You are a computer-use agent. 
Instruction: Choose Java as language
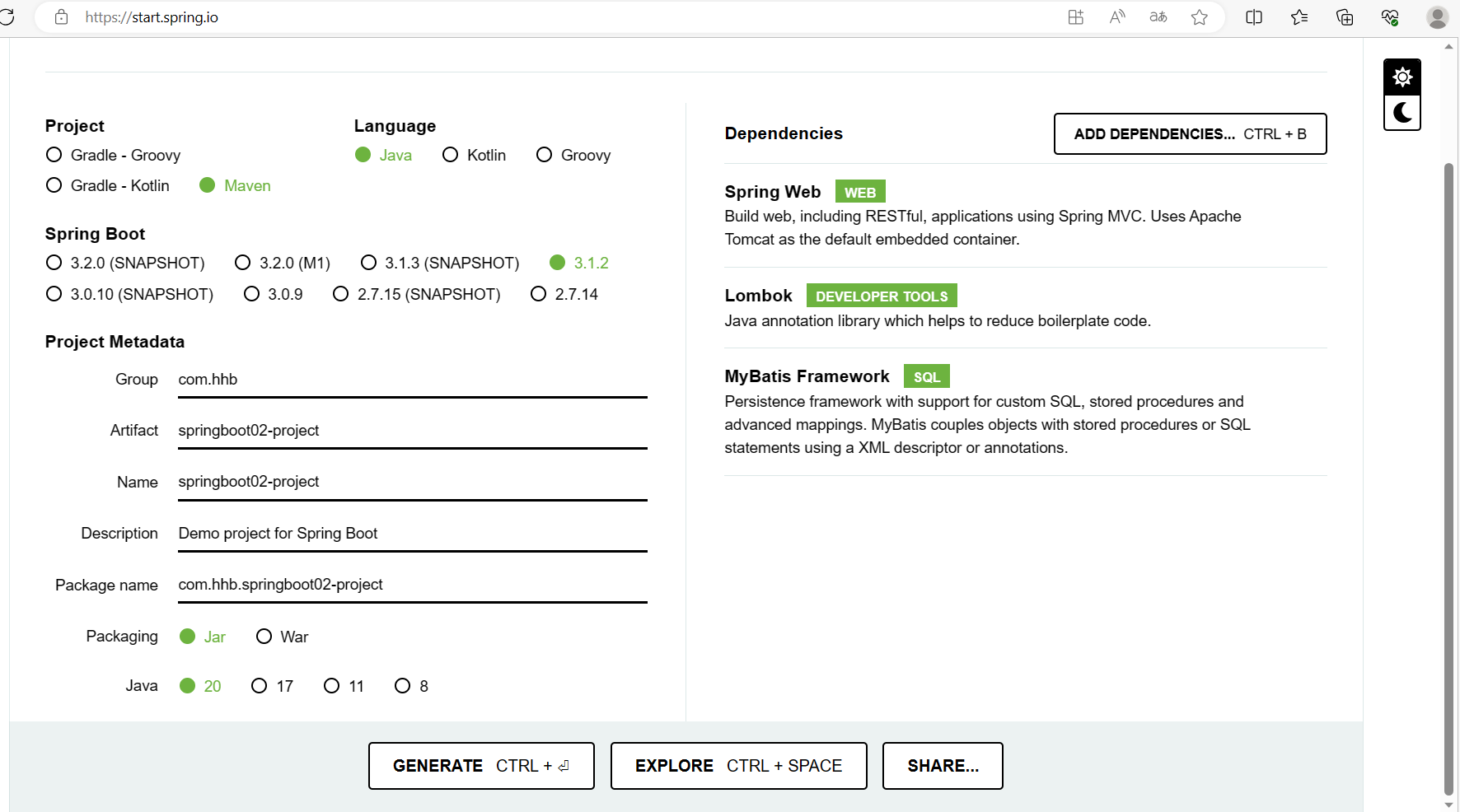point(383,155)
